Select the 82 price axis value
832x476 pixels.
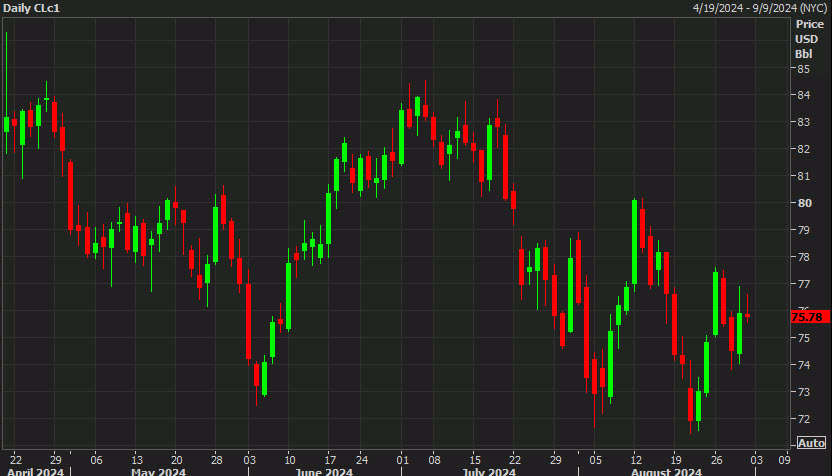pos(803,149)
